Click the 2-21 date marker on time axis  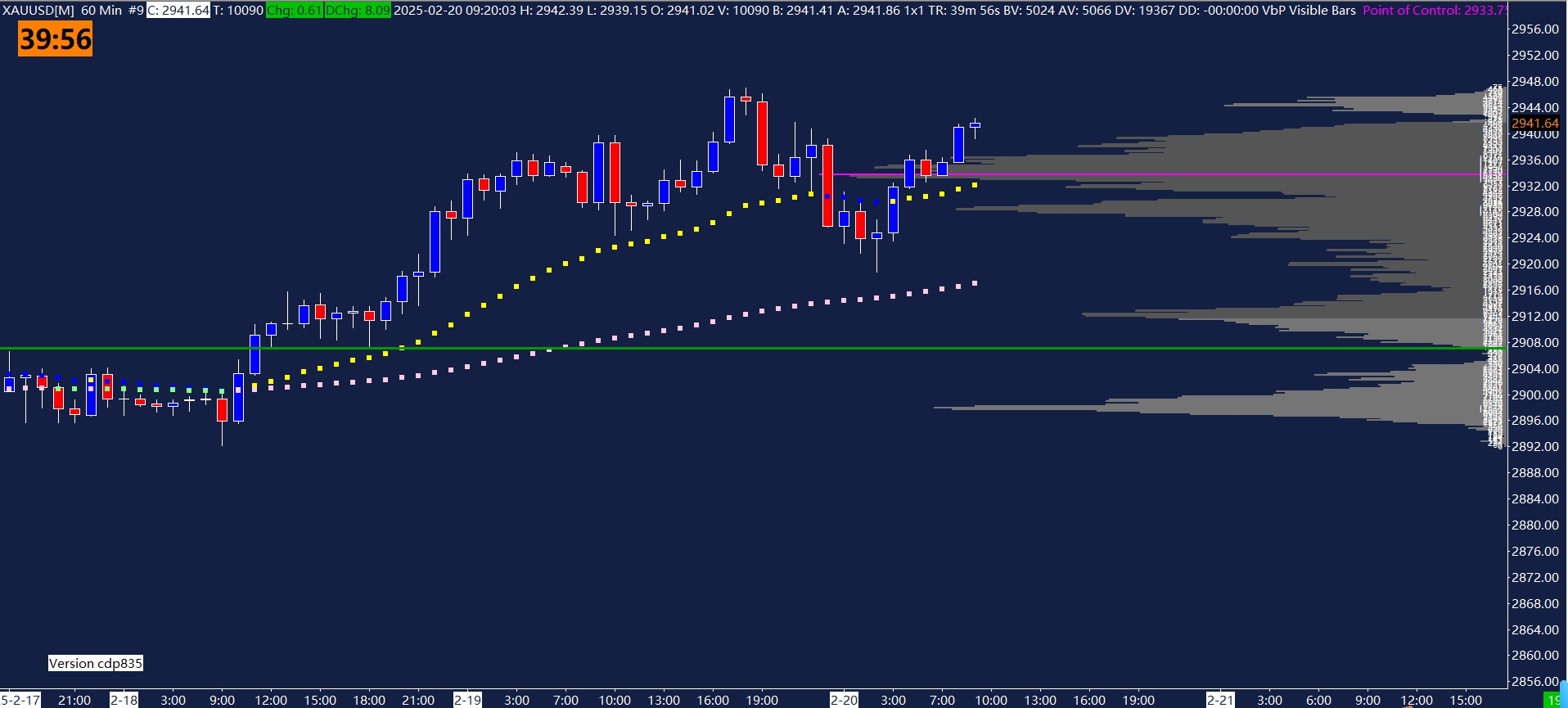(x=1220, y=701)
